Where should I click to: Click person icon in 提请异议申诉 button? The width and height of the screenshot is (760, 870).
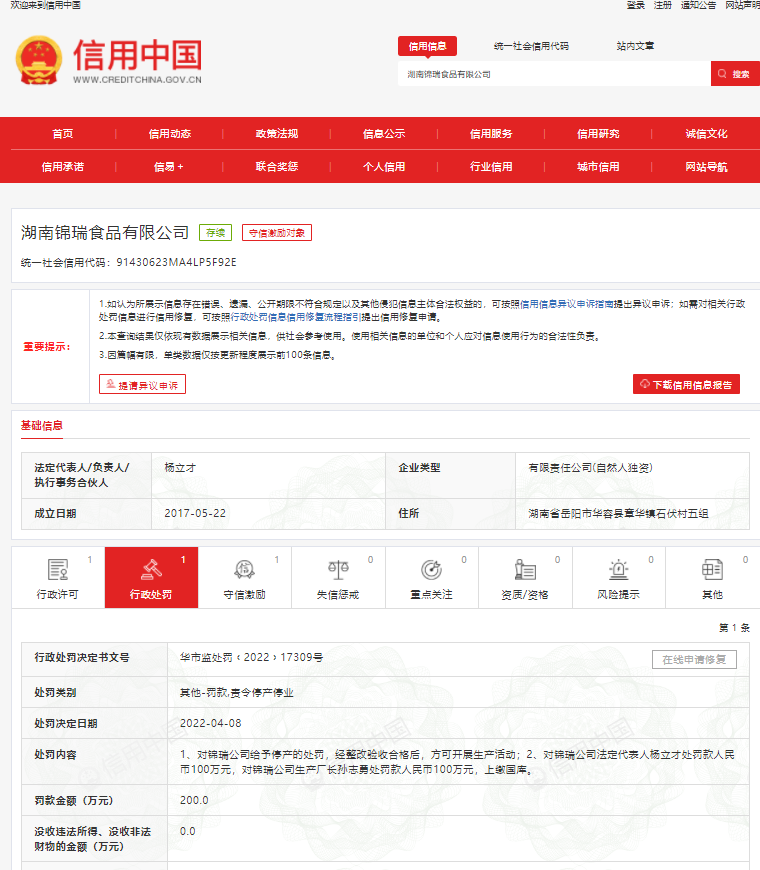click(x=110, y=384)
